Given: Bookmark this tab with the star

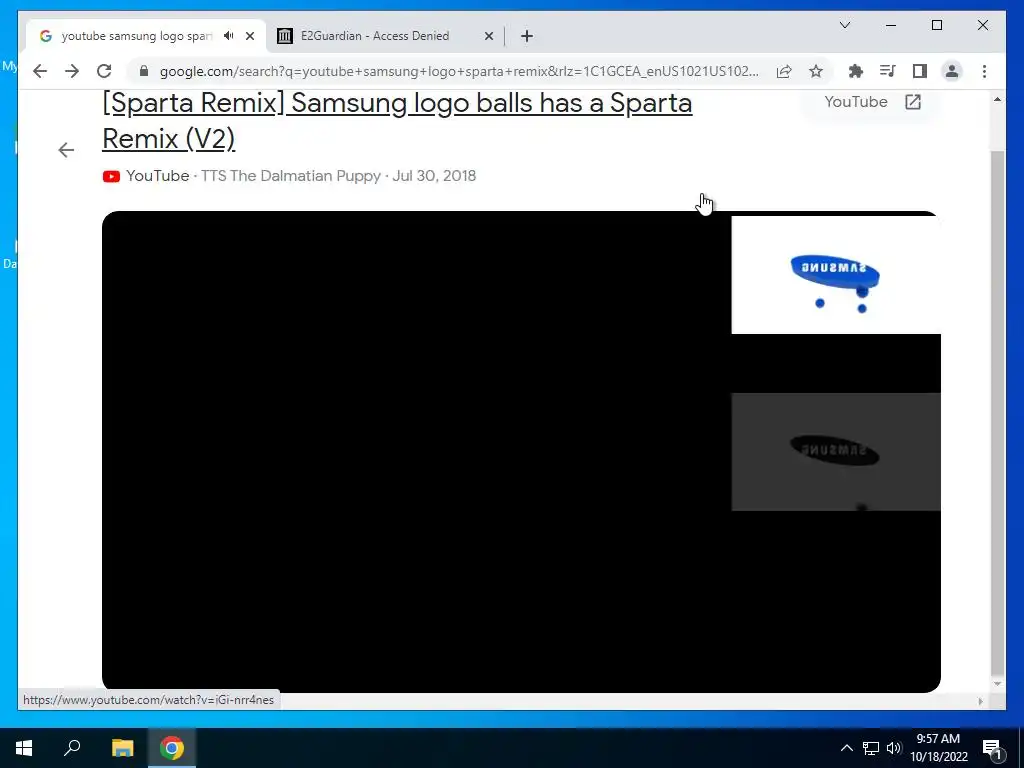Looking at the screenshot, I should pos(816,71).
